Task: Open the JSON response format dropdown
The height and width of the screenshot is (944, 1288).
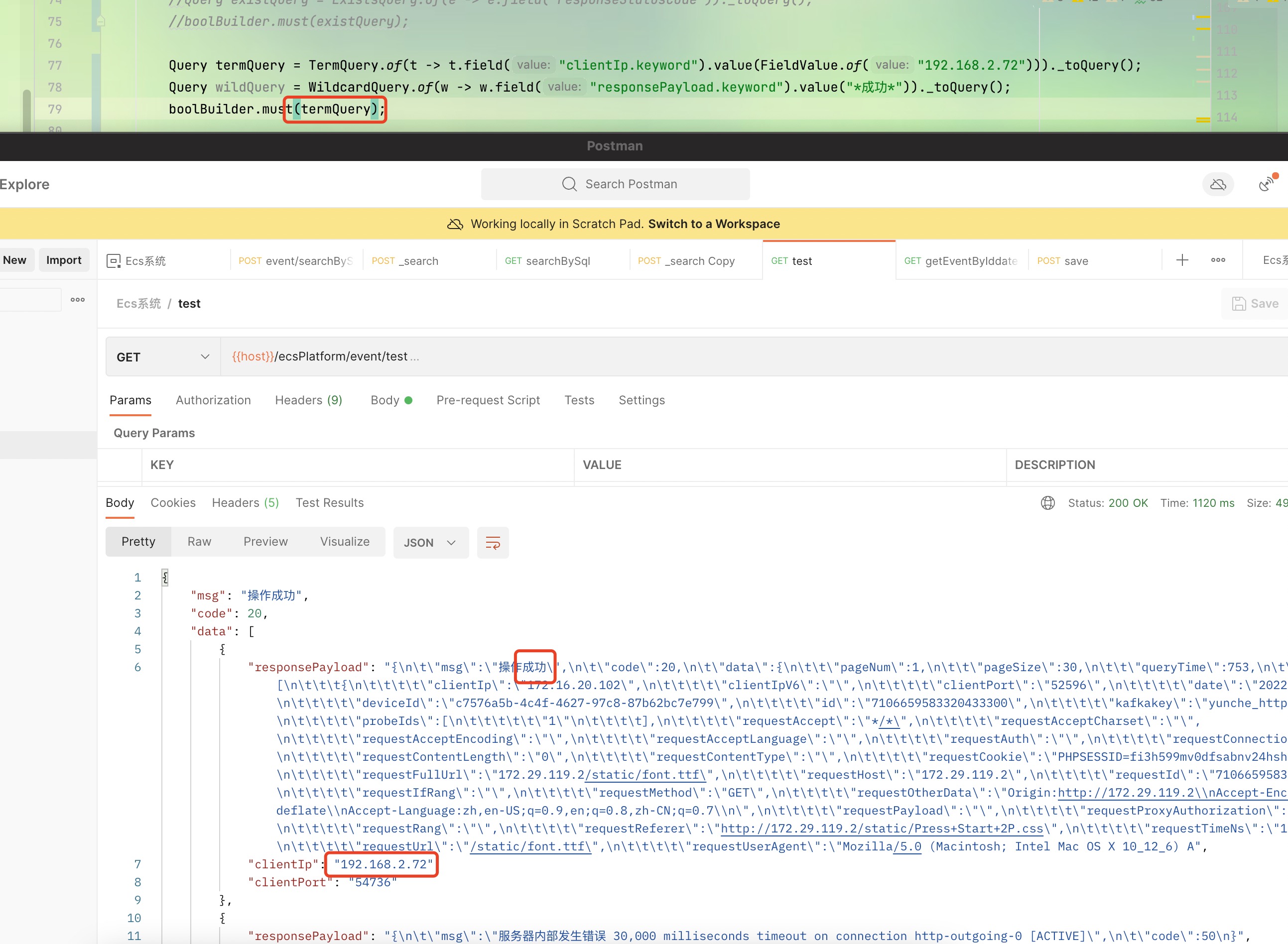Action: pos(431,543)
